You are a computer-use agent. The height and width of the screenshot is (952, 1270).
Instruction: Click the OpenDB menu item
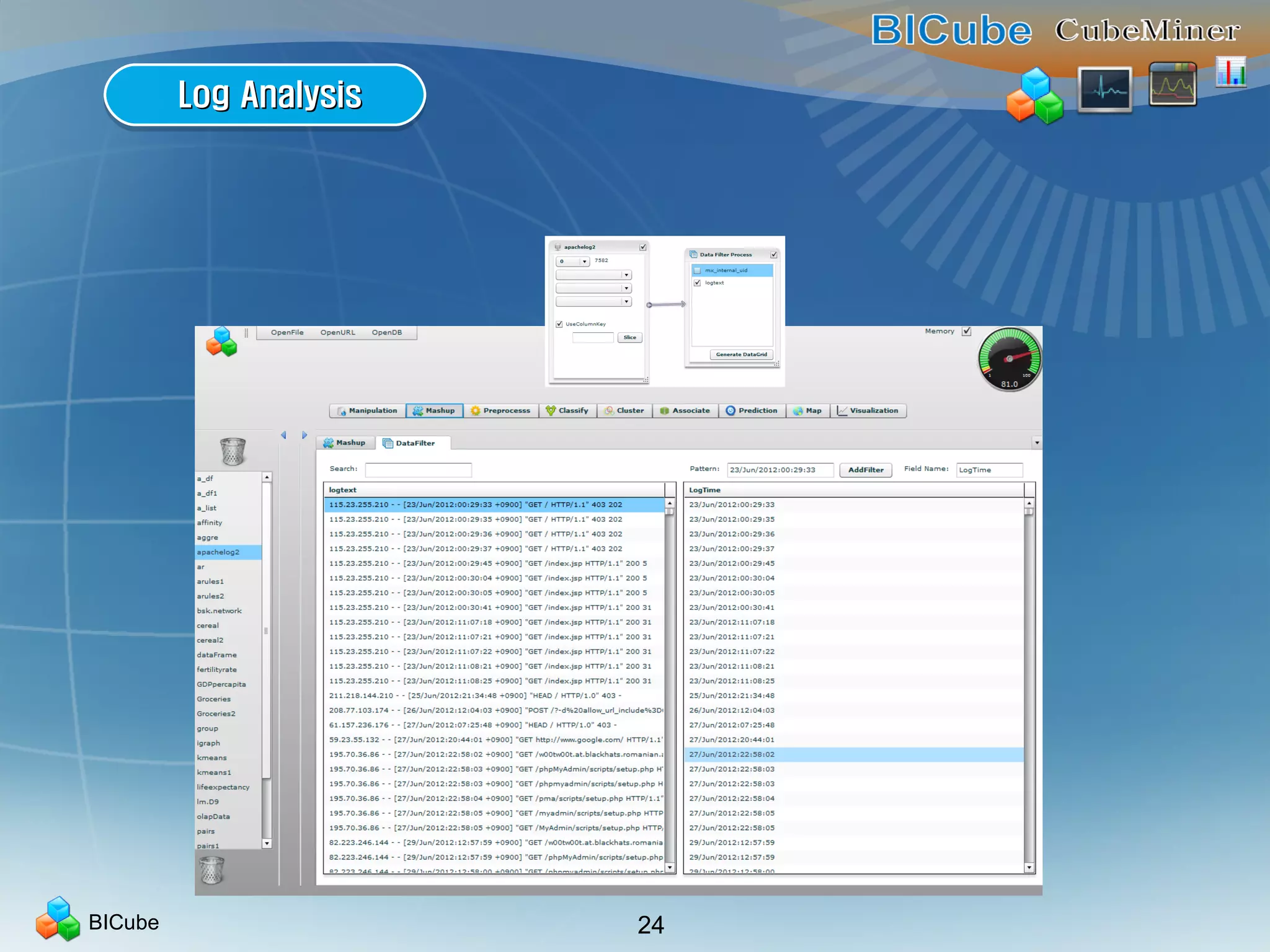point(387,332)
